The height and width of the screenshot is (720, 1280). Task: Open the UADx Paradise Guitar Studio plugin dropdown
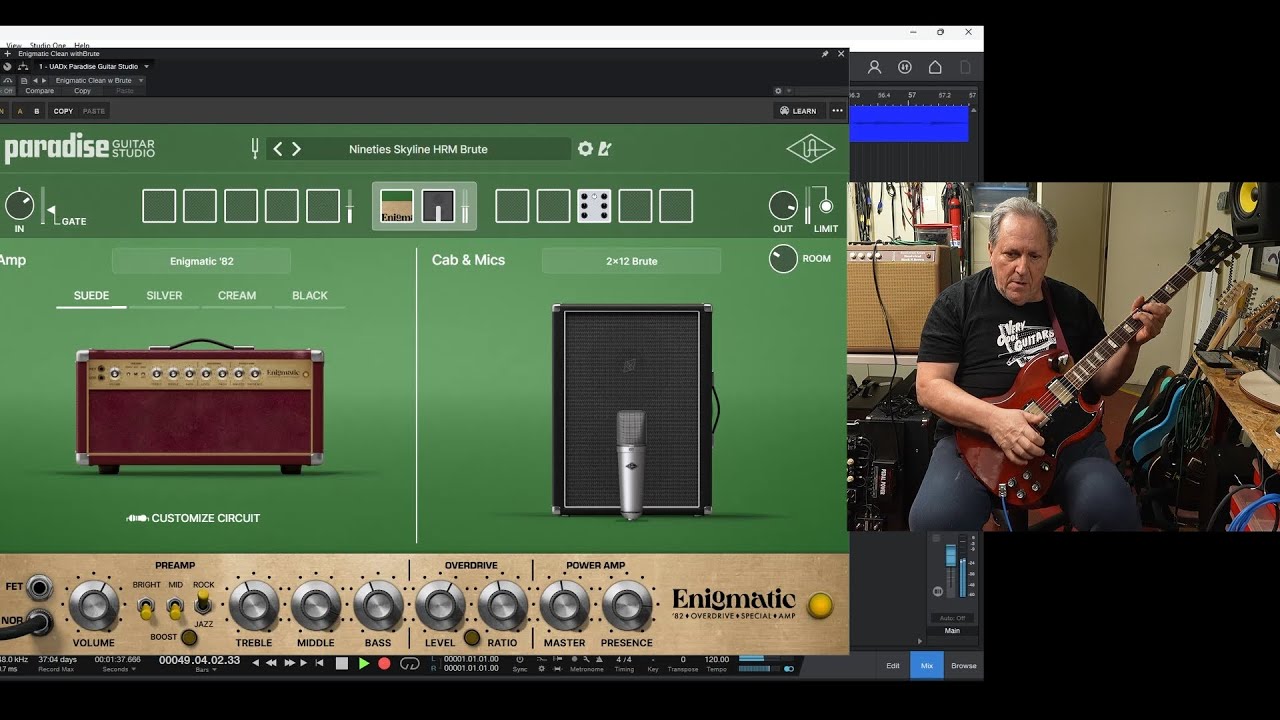pos(93,67)
